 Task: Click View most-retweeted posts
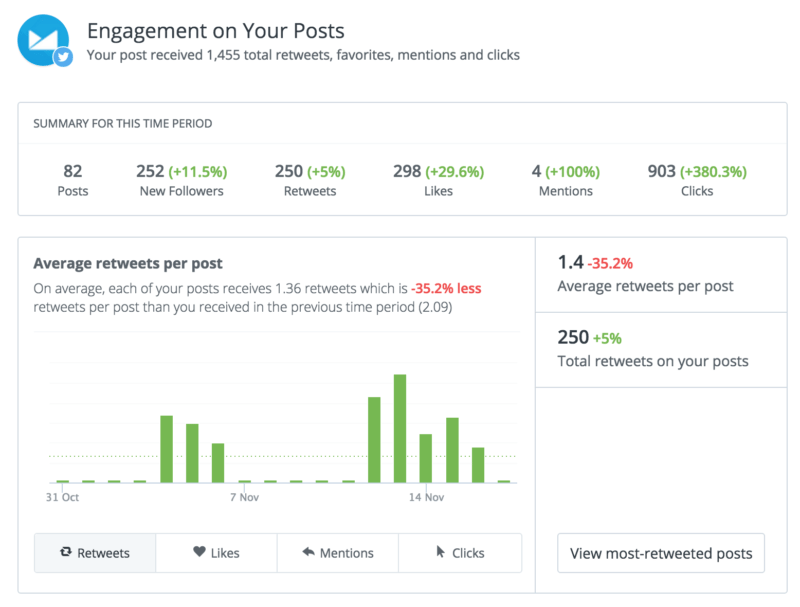pyautogui.click(x=661, y=552)
